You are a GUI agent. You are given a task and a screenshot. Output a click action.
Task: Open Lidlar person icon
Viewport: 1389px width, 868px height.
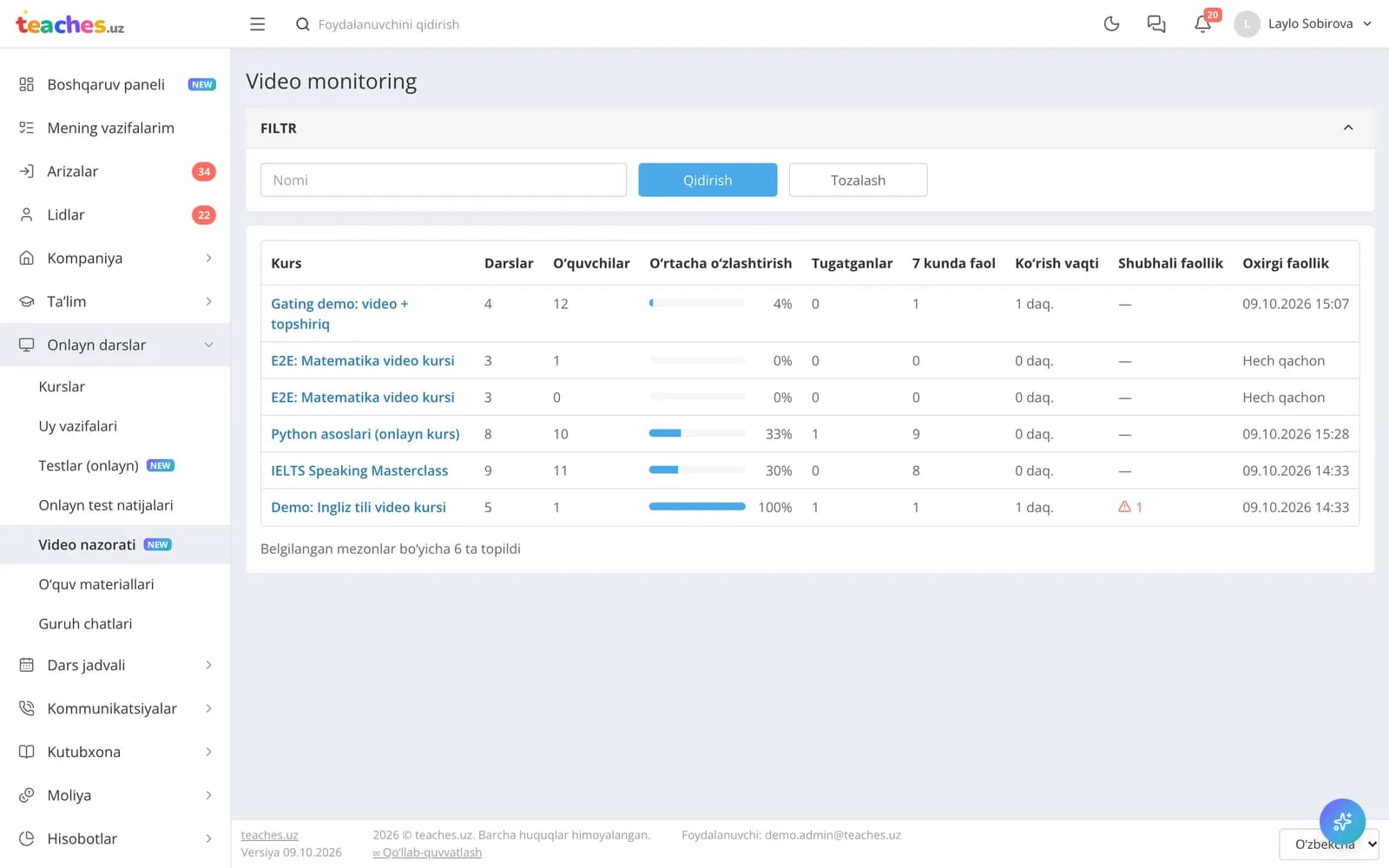[27, 214]
